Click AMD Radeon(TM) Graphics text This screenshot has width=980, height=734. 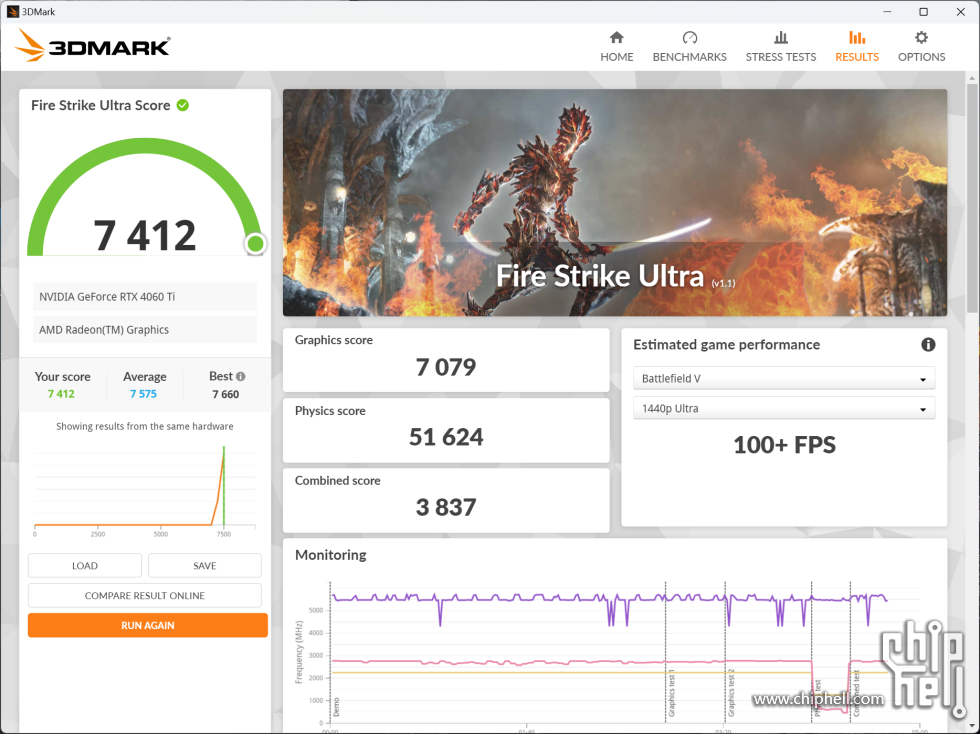tap(104, 329)
